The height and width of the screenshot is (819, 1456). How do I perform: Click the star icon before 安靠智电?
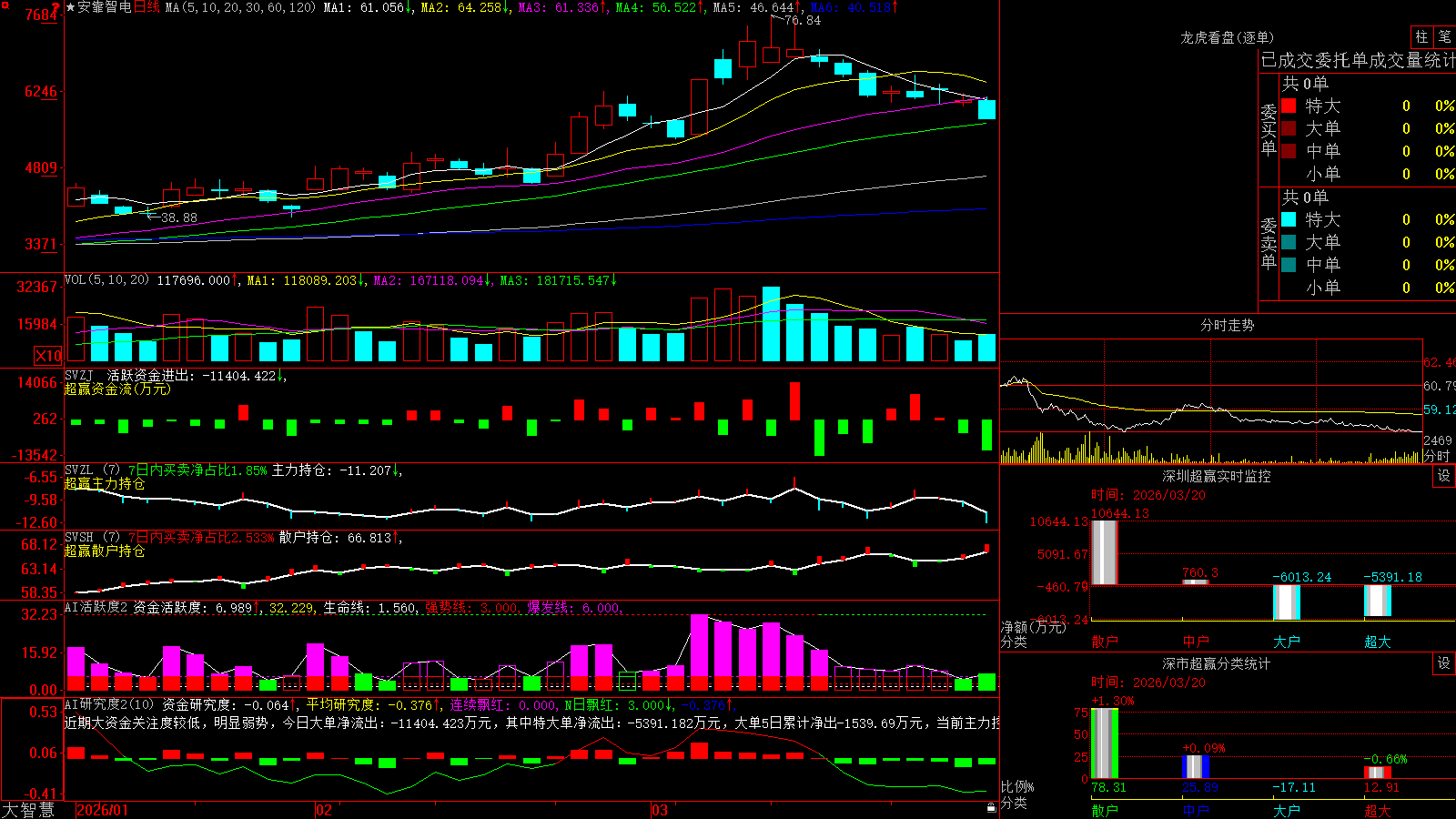click(x=70, y=7)
